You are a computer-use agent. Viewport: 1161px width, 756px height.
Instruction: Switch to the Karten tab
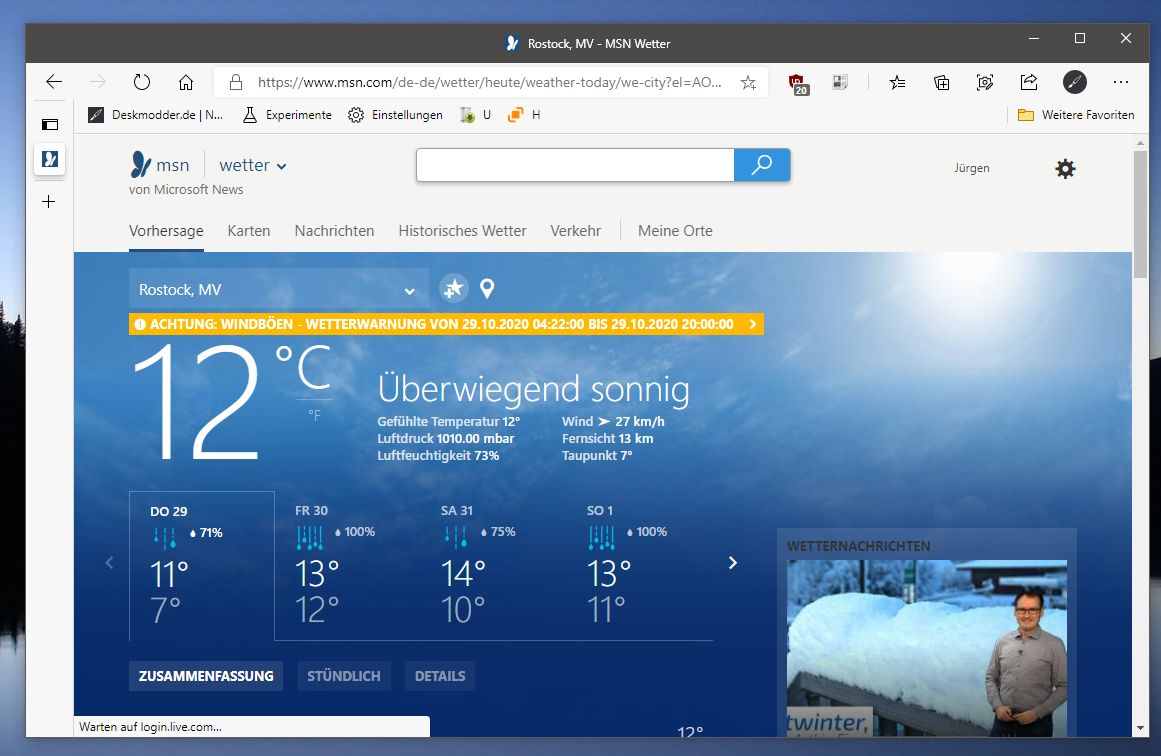(x=249, y=231)
